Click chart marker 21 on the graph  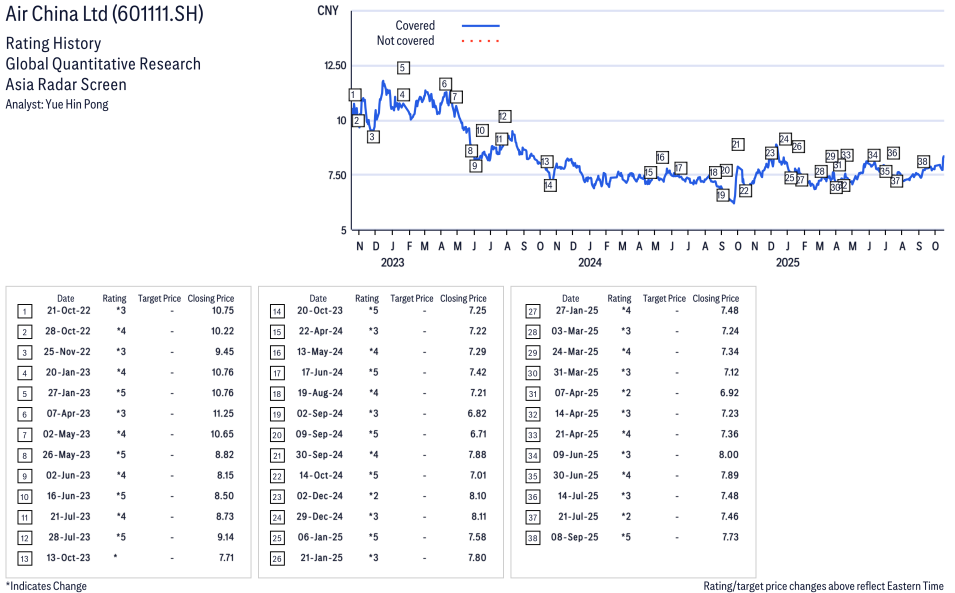[x=737, y=144]
